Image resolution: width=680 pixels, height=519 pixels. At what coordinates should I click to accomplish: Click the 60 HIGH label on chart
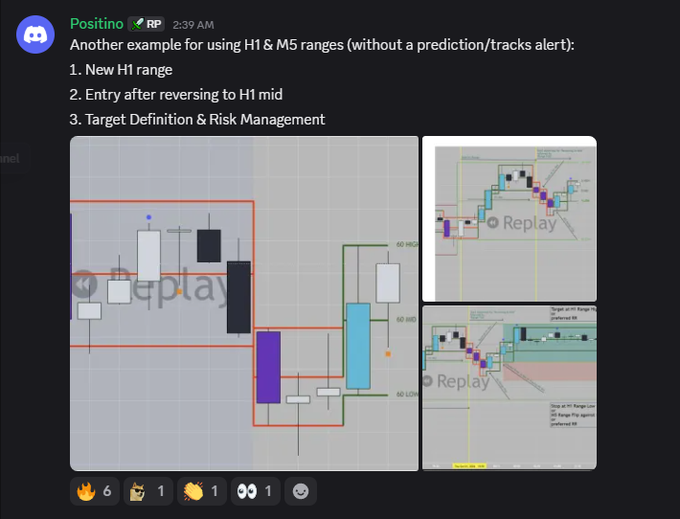tap(407, 245)
